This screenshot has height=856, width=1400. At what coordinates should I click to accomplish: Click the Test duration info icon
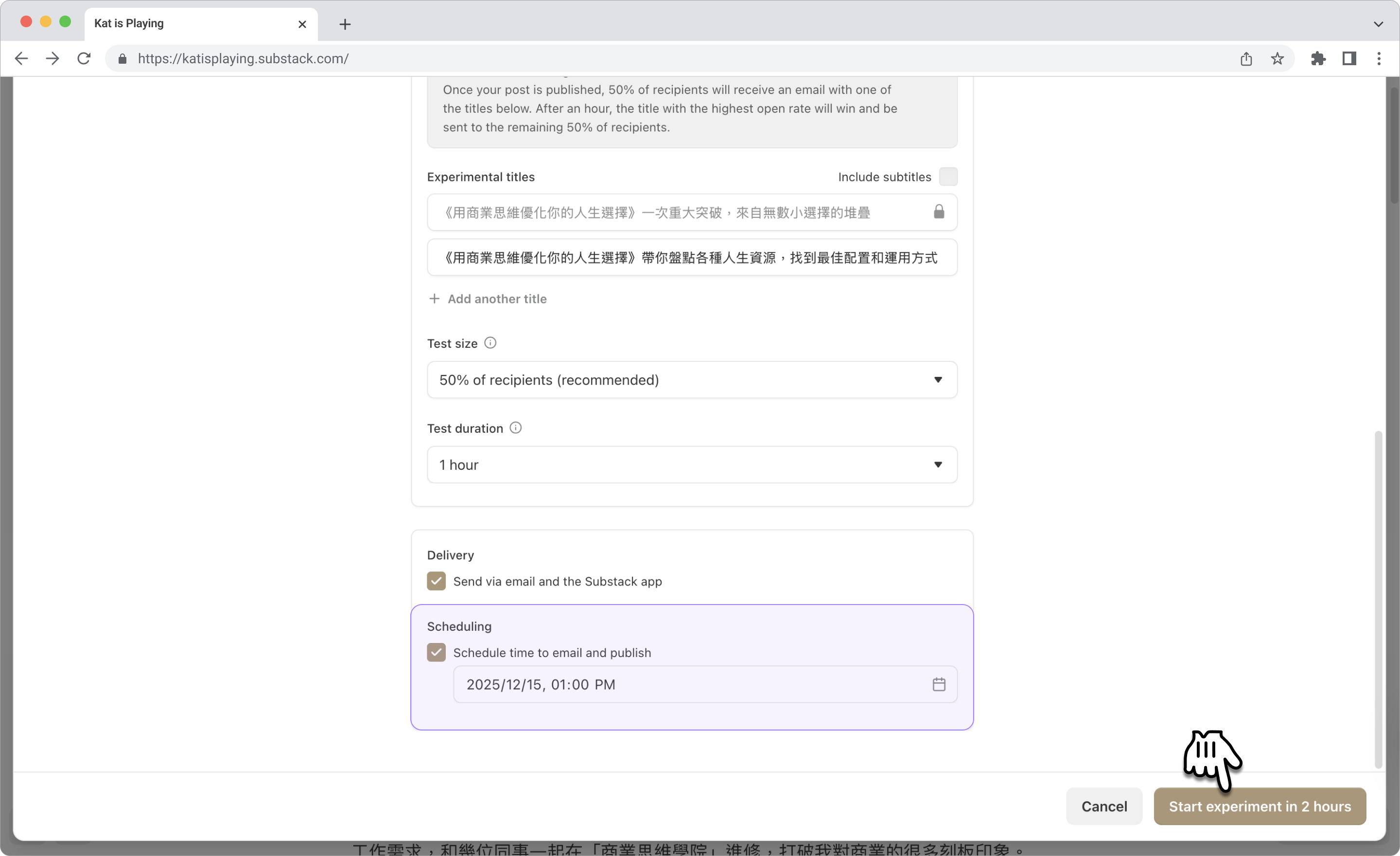[x=515, y=428]
